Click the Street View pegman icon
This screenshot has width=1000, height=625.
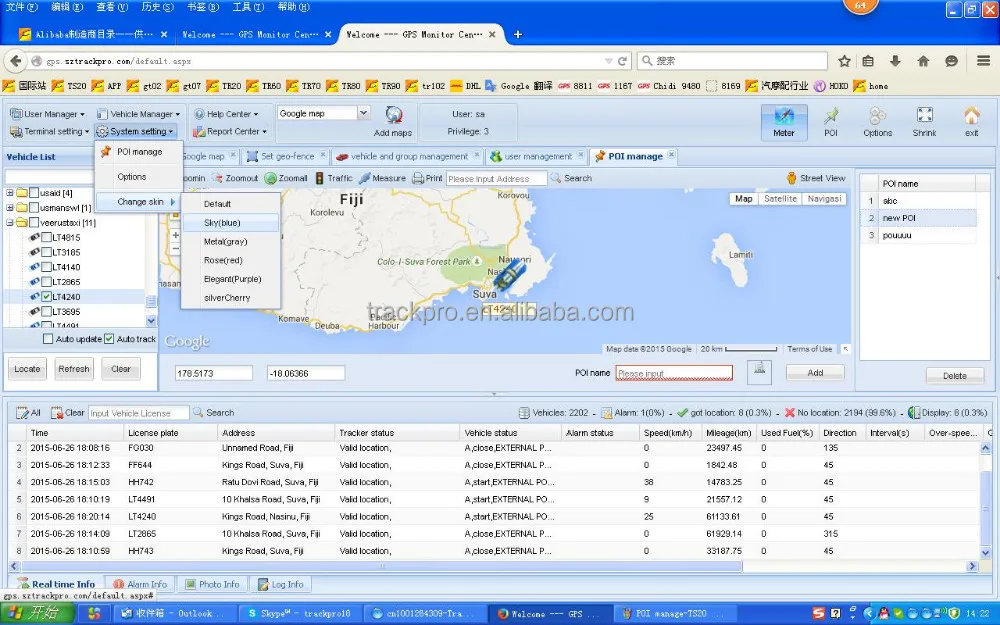coord(792,178)
